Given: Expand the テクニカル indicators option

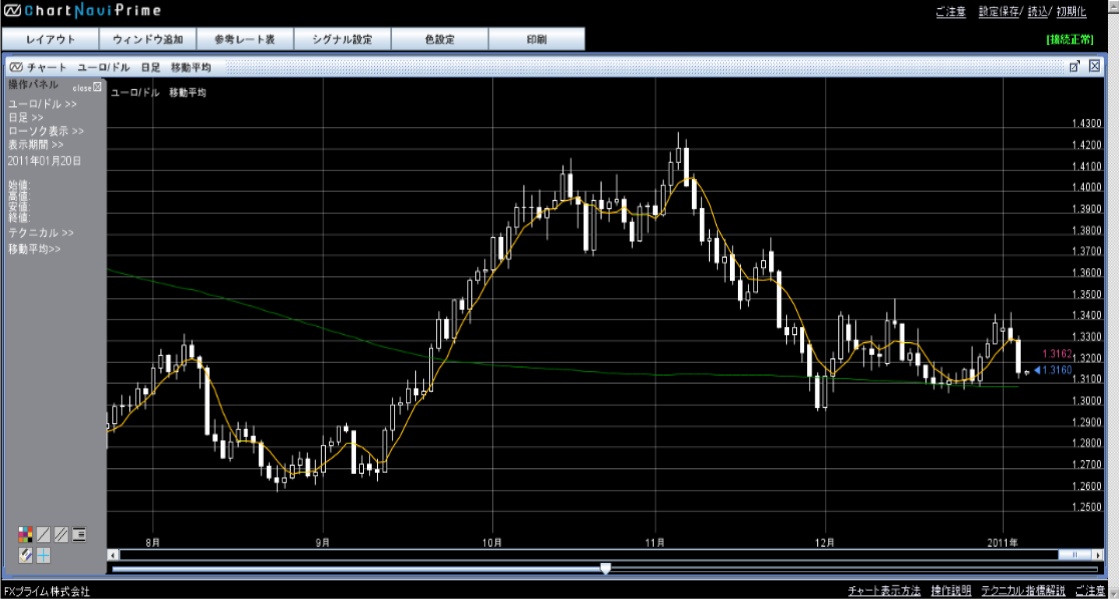Looking at the screenshot, I should tap(40, 233).
